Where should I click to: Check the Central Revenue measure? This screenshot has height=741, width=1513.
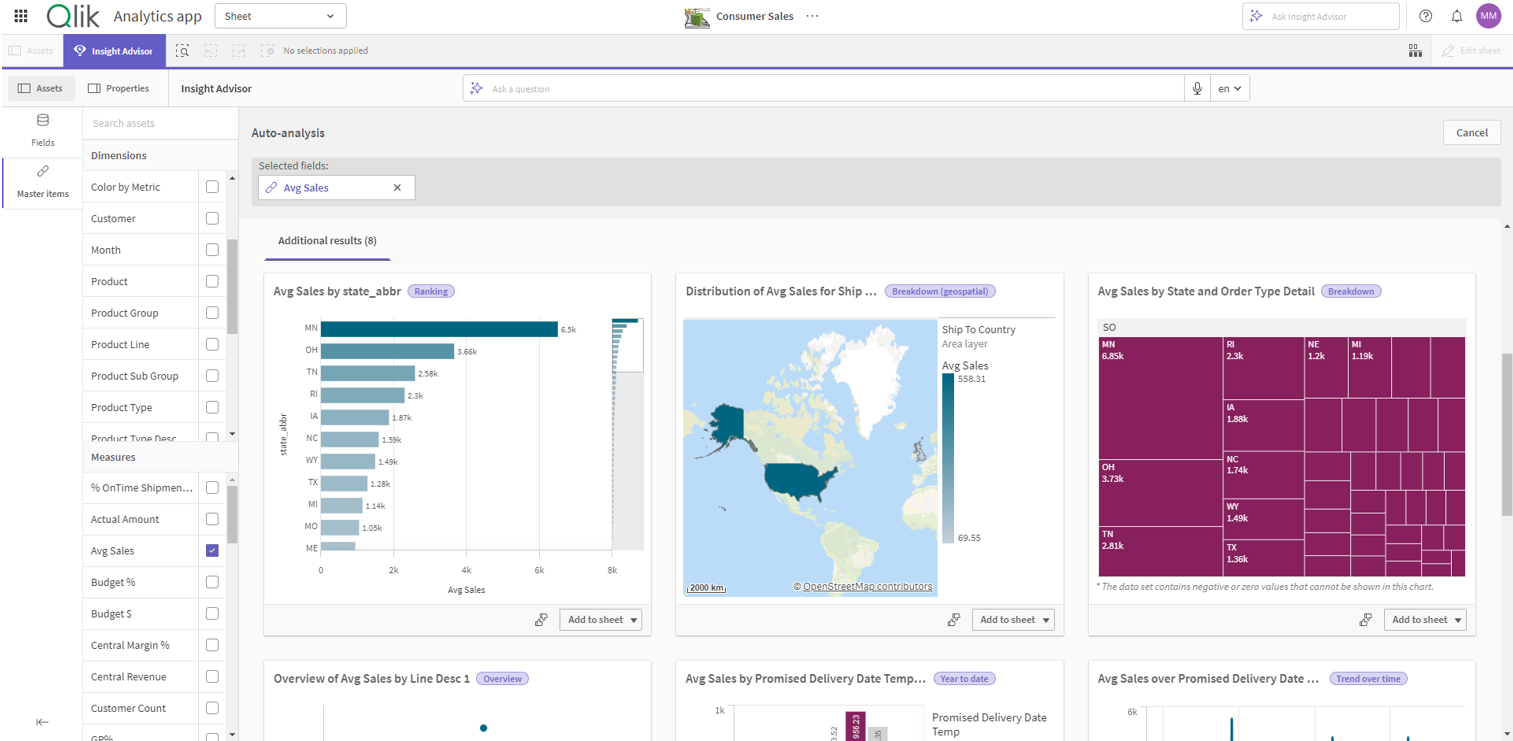(x=212, y=676)
